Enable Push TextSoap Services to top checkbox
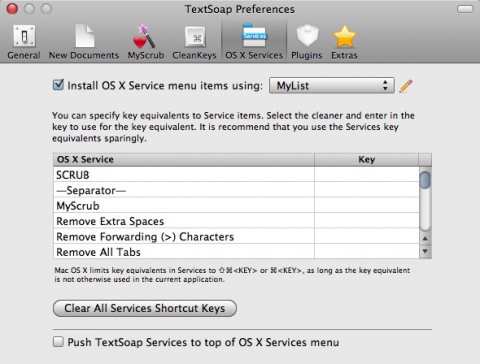The image size is (480, 364). point(58,342)
